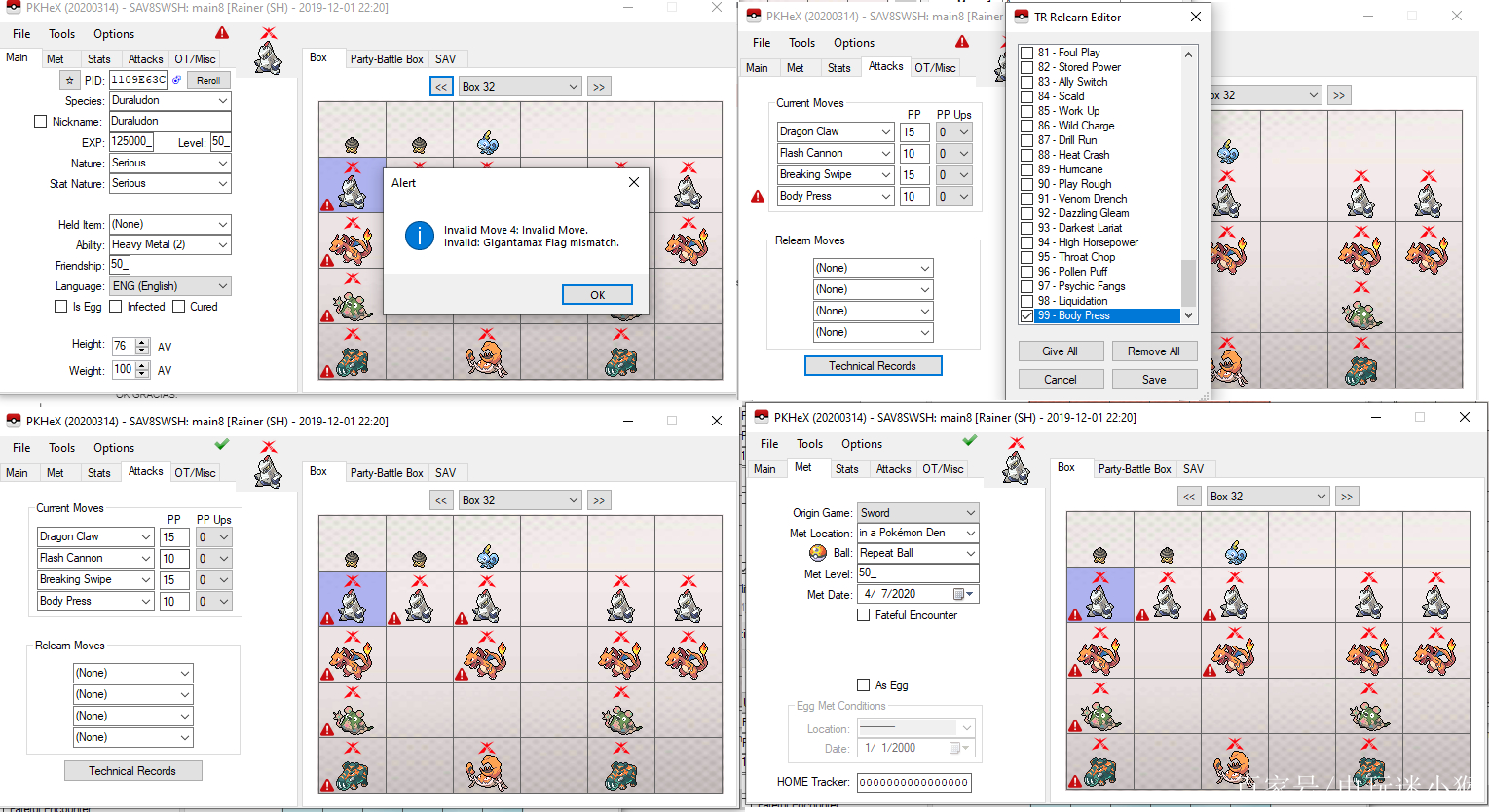Open the Tools menu in the Met-tab window
Viewport: 1490px width, 812px height.
[810, 444]
